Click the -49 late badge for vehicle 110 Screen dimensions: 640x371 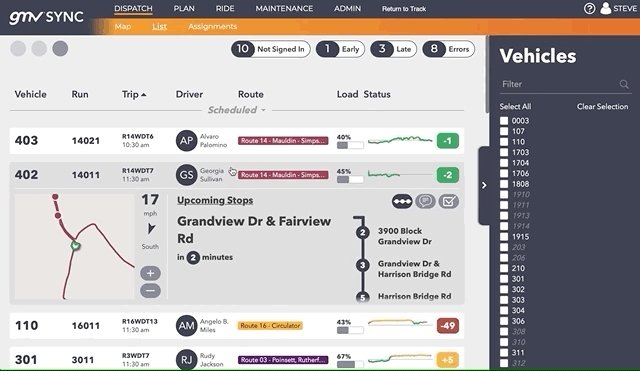click(x=448, y=326)
